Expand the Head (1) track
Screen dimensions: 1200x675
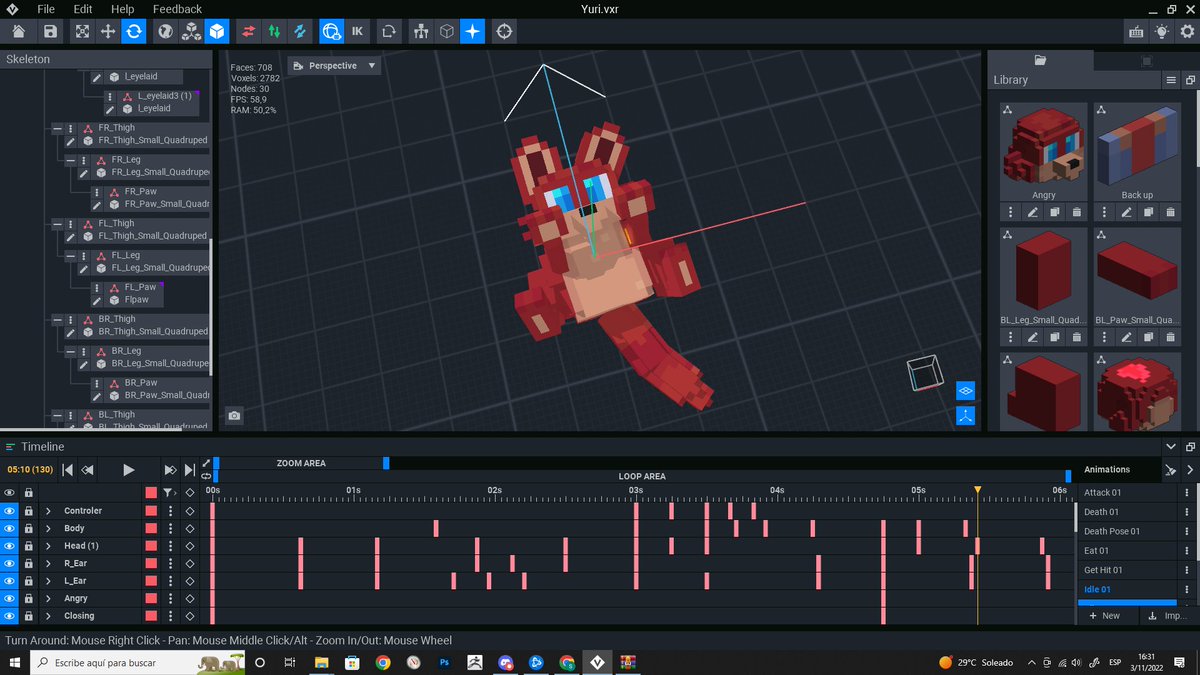pos(48,546)
